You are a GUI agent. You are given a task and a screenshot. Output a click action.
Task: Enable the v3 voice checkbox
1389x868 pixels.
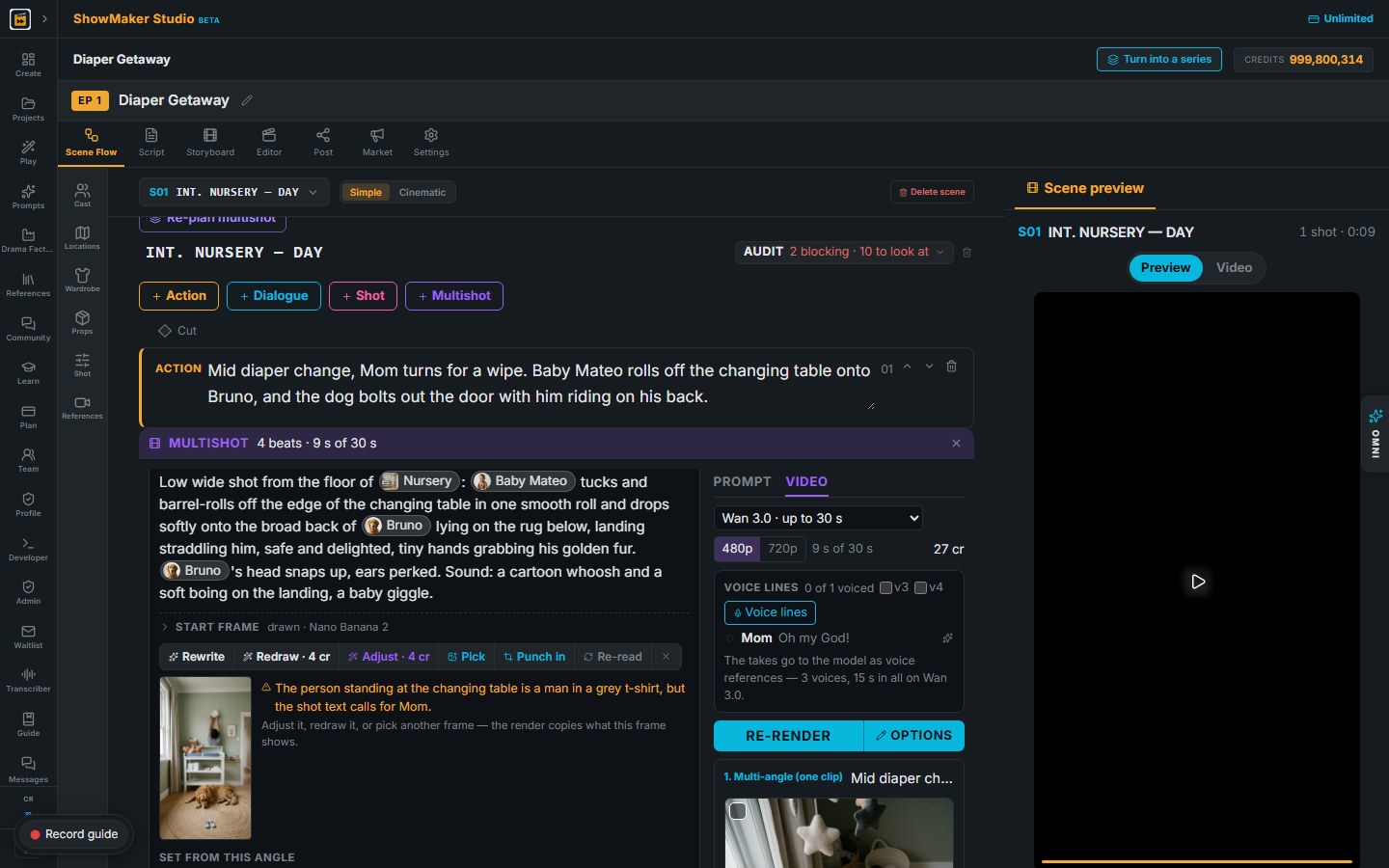pyautogui.click(x=885, y=587)
